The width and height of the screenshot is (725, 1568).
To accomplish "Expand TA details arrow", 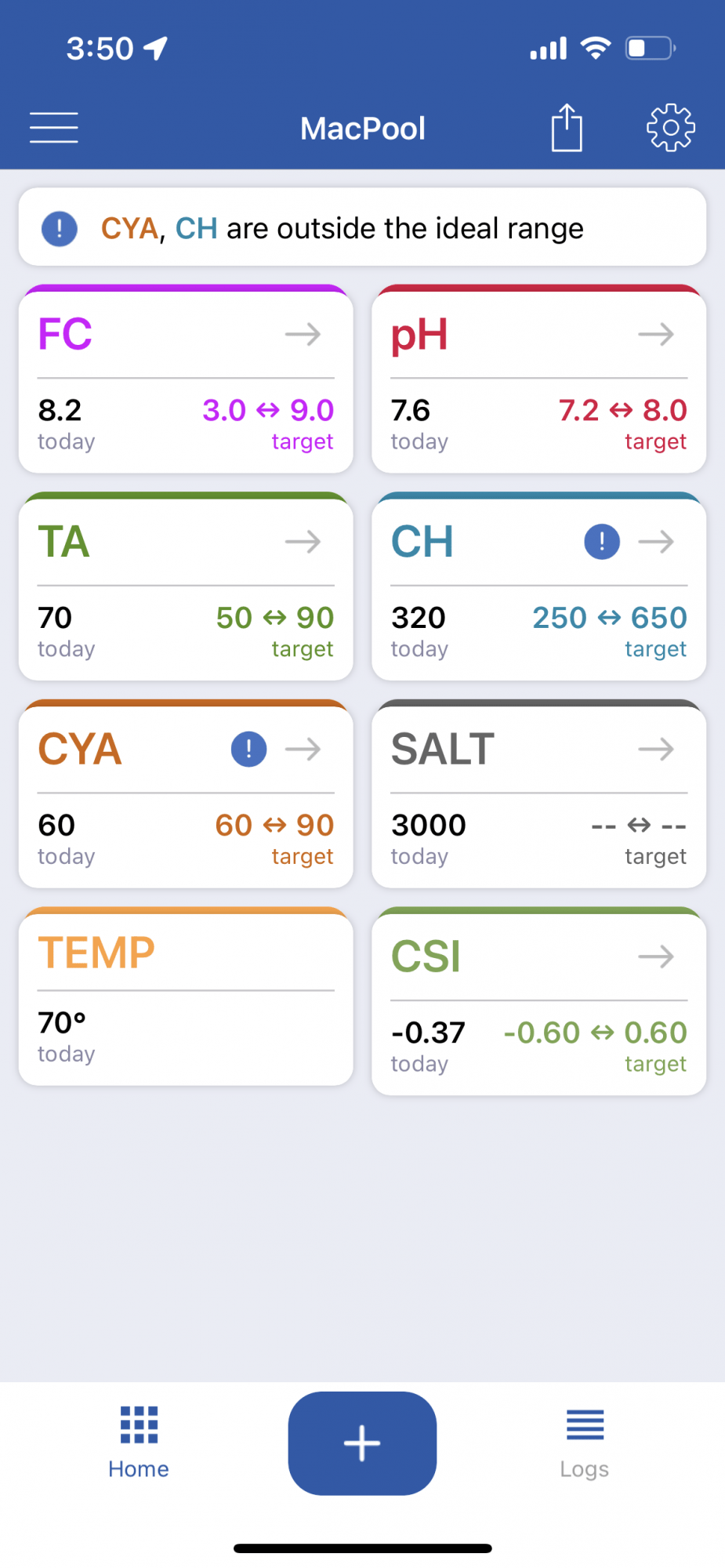I will click(x=303, y=542).
